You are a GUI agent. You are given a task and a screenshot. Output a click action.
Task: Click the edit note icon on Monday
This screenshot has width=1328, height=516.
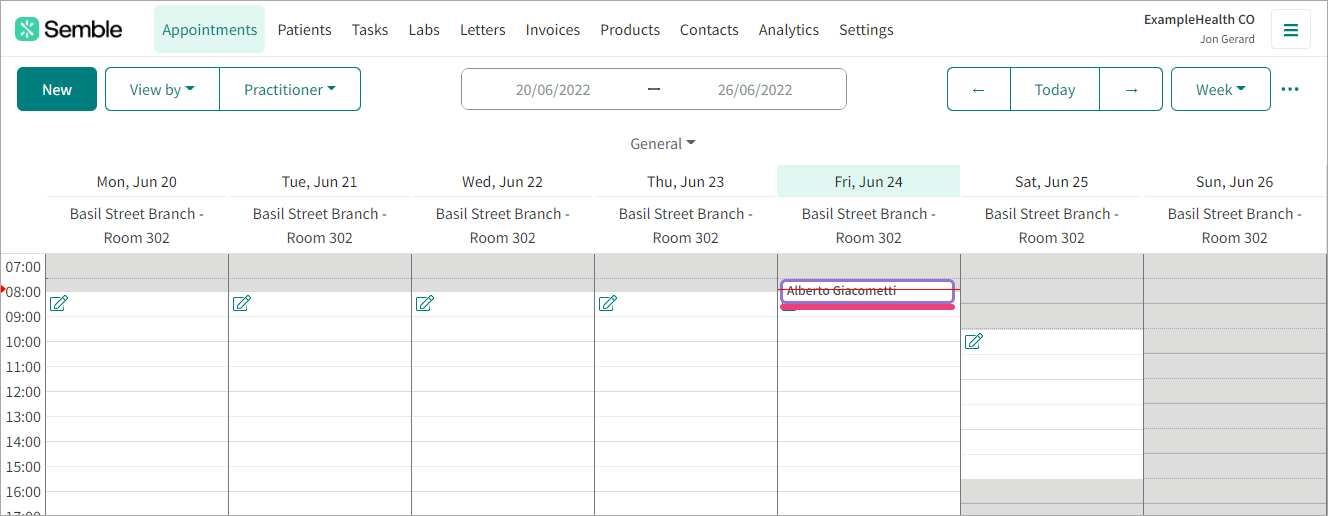pyautogui.click(x=59, y=303)
